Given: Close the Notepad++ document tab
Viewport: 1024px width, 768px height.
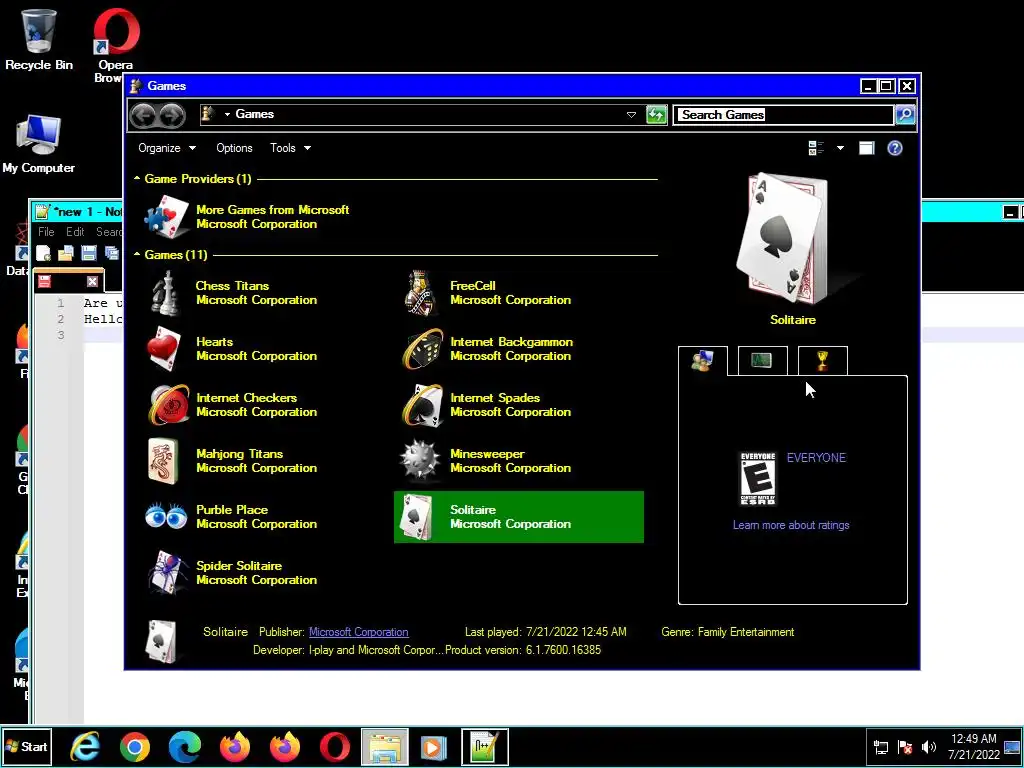Looking at the screenshot, I should 93,281.
